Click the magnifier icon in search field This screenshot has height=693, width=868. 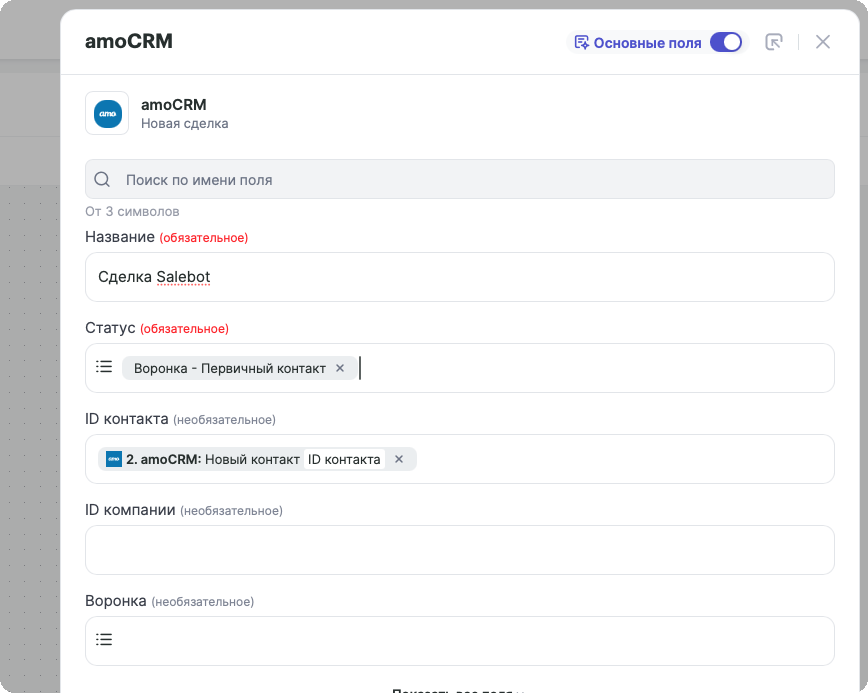(x=102, y=179)
